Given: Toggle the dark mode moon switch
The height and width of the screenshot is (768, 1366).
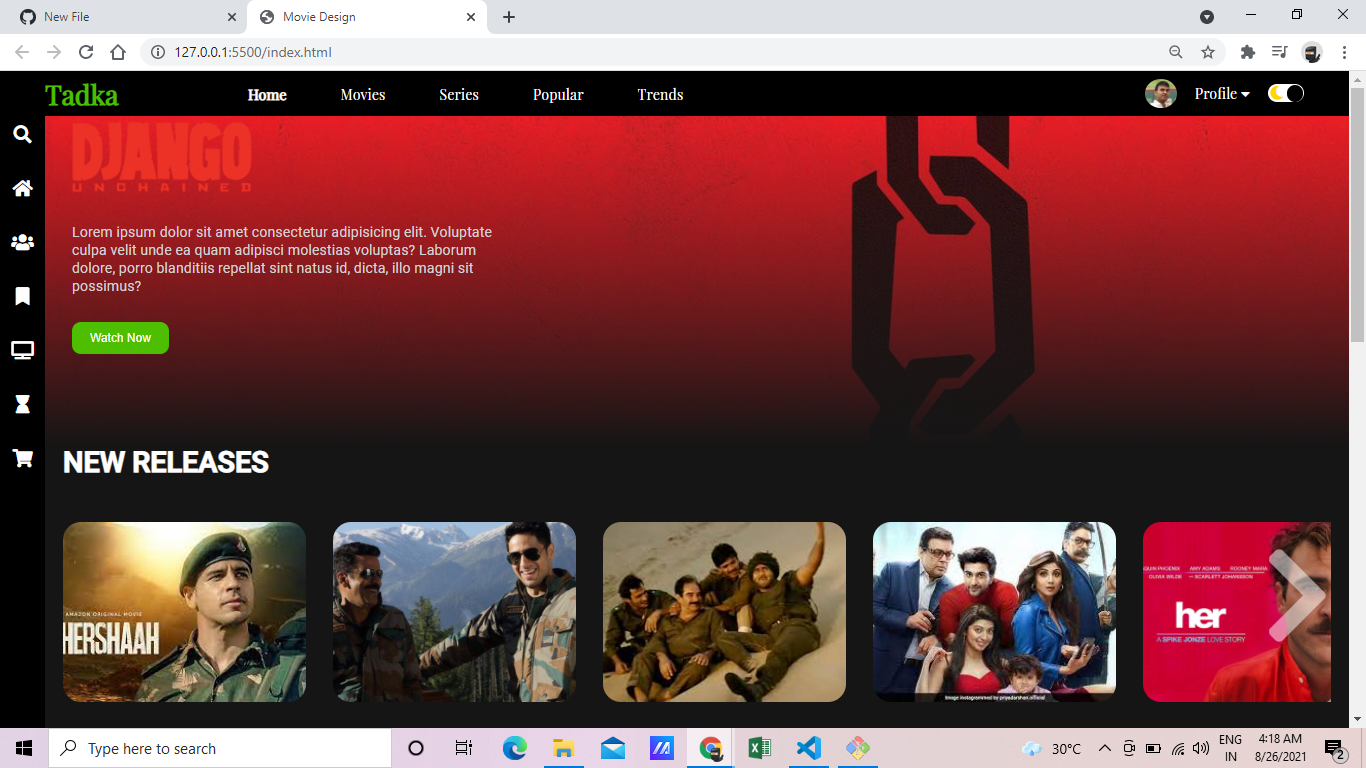Looking at the screenshot, I should tap(1286, 94).
